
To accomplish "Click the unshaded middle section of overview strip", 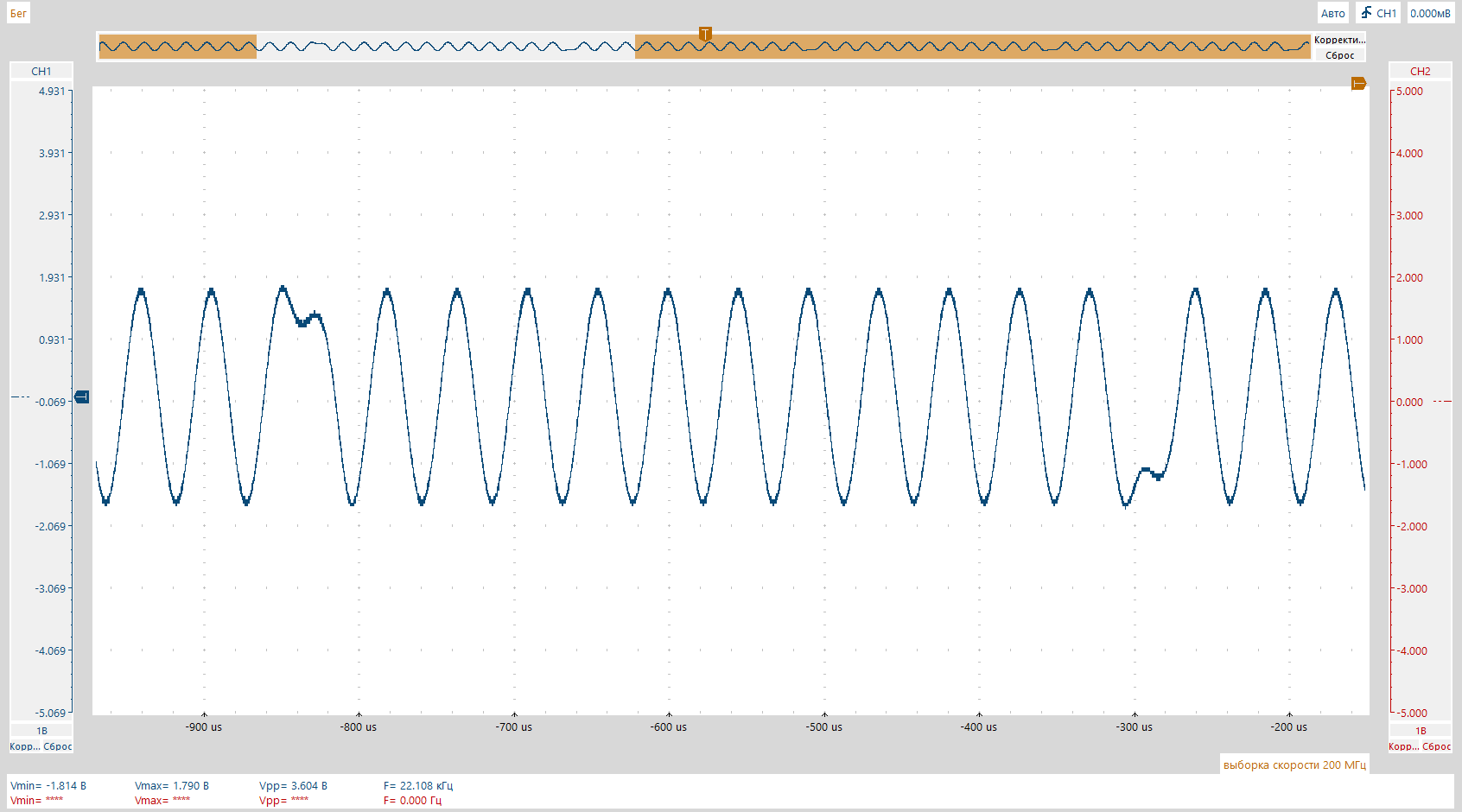I will [446, 47].
